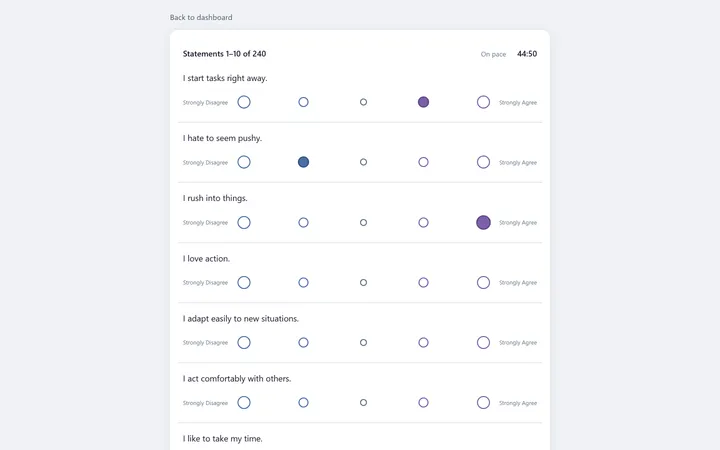The height and width of the screenshot is (450, 720).
Task: Pick neutral option for 'I start tasks right away'
Action: point(363,102)
